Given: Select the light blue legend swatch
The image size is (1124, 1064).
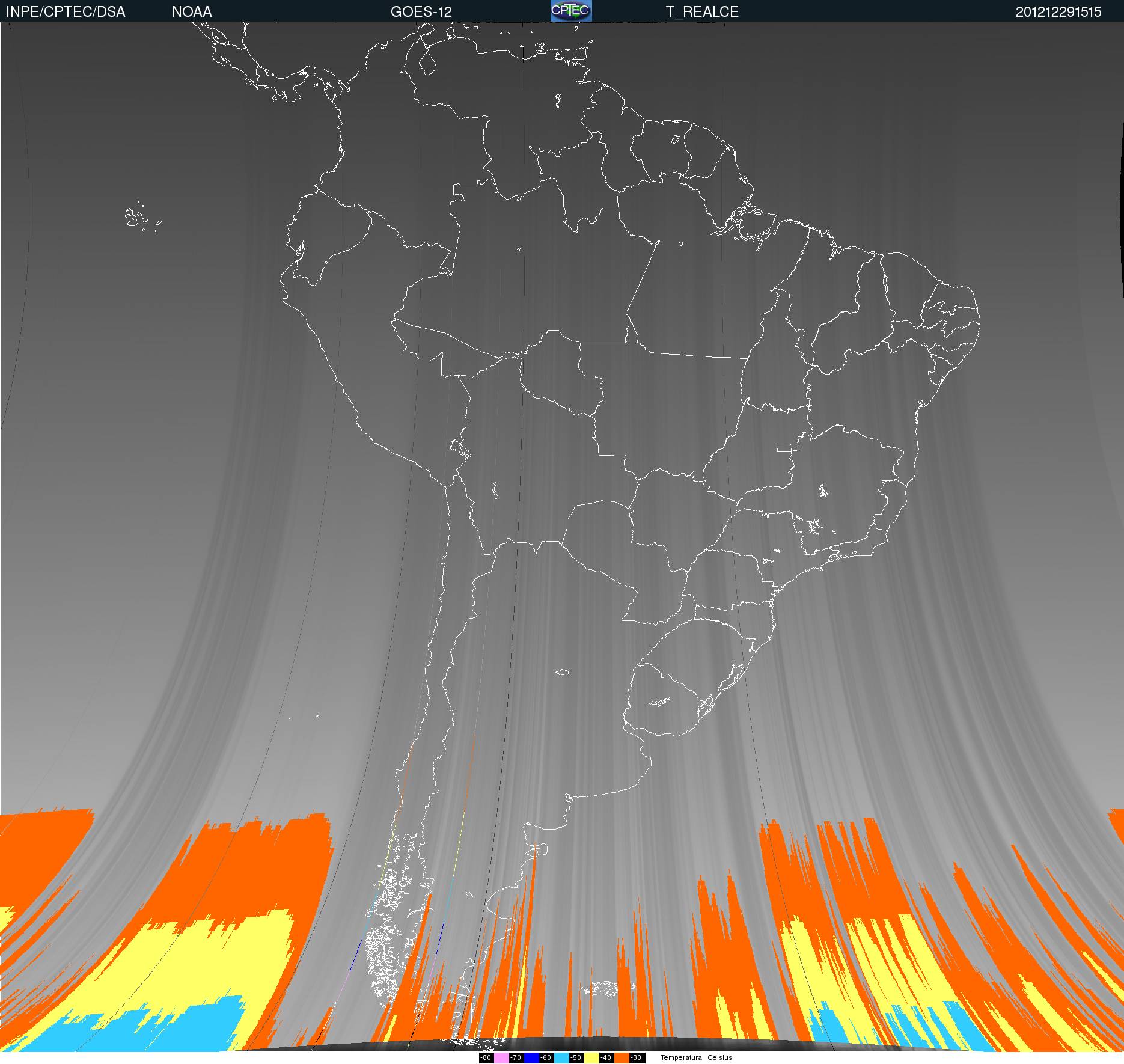Looking at the screenshot, I should click(561, 1058).
